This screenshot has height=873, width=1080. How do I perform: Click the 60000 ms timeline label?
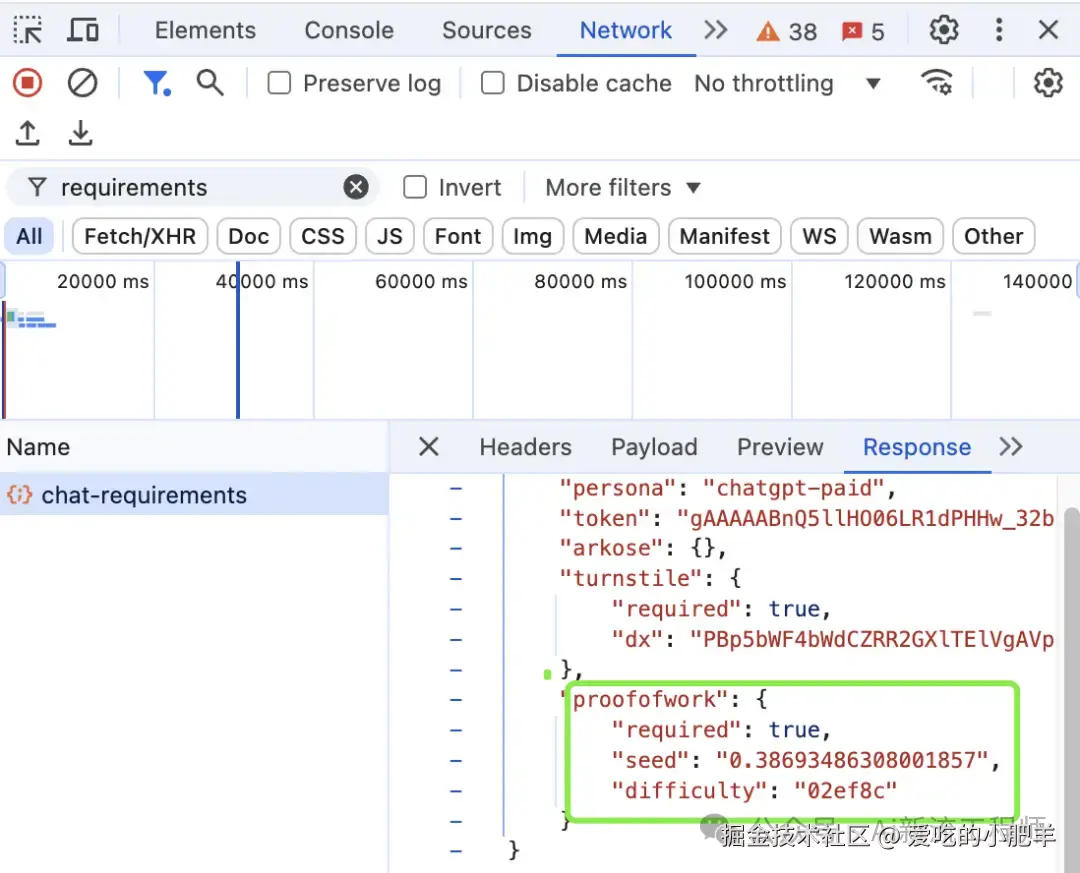coord(421,281)
